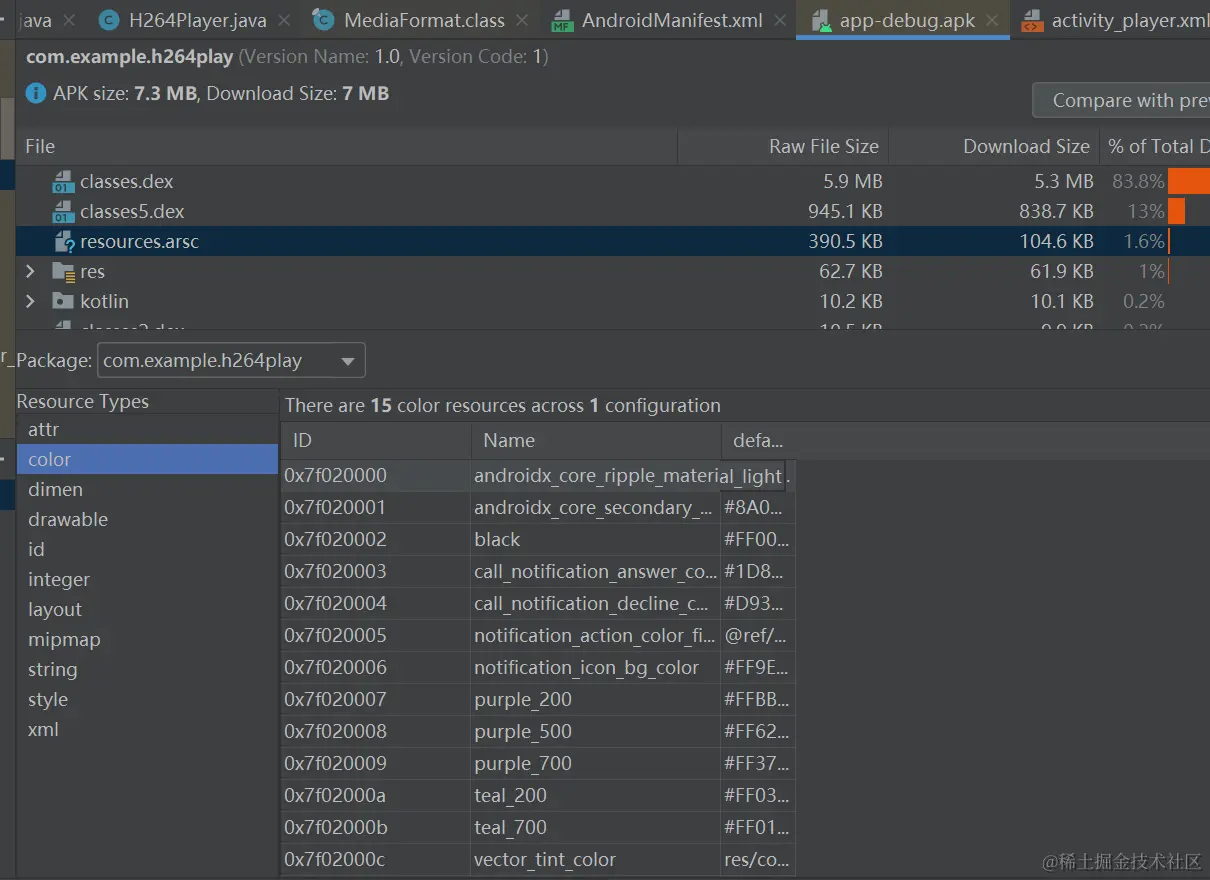Click the kotlin folder icon
The width and height of the screenshot is (1210, 880).
(63, 302)
